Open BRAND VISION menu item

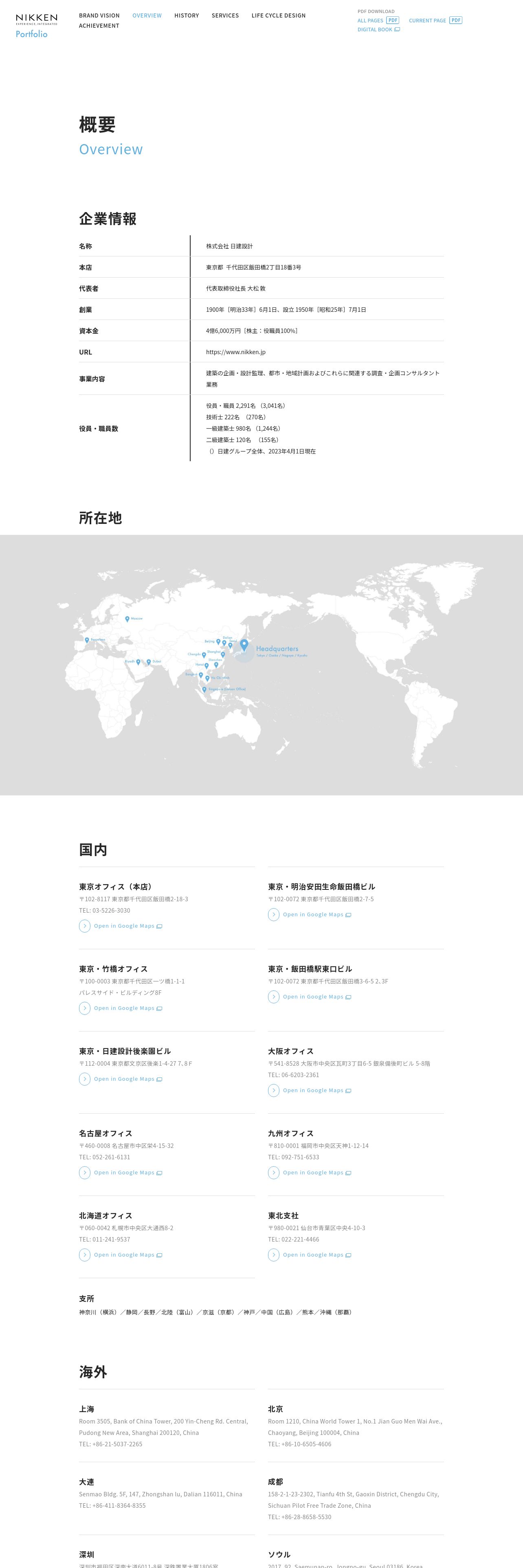[99, 15]
